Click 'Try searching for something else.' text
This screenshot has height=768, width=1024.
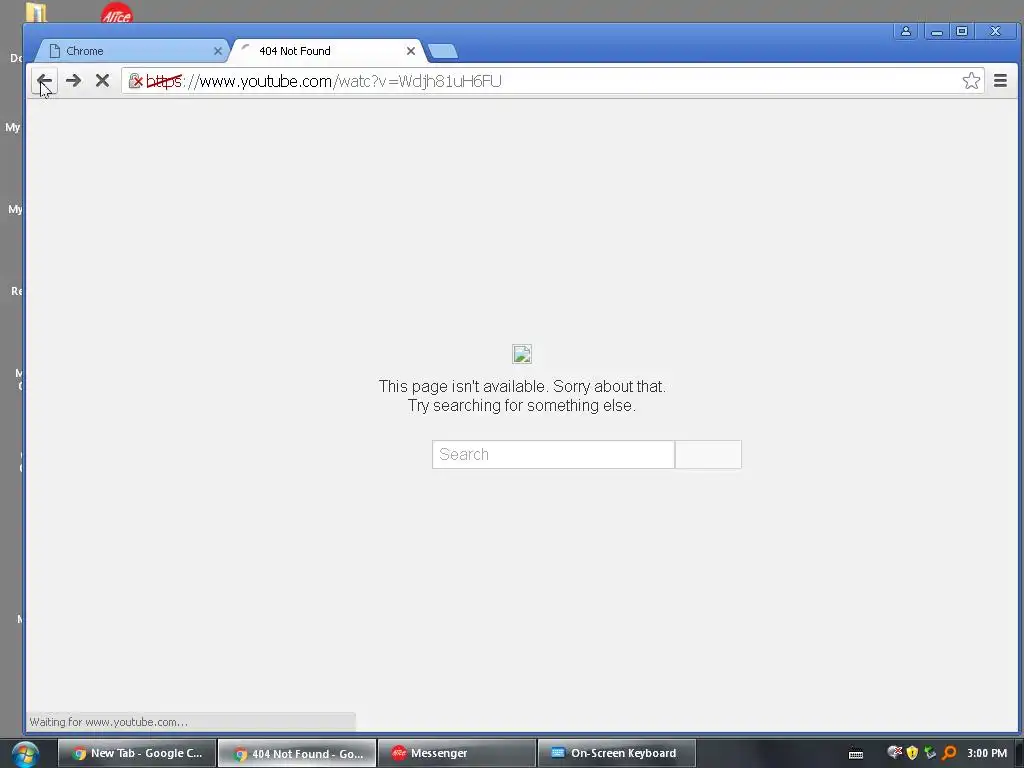522,406
